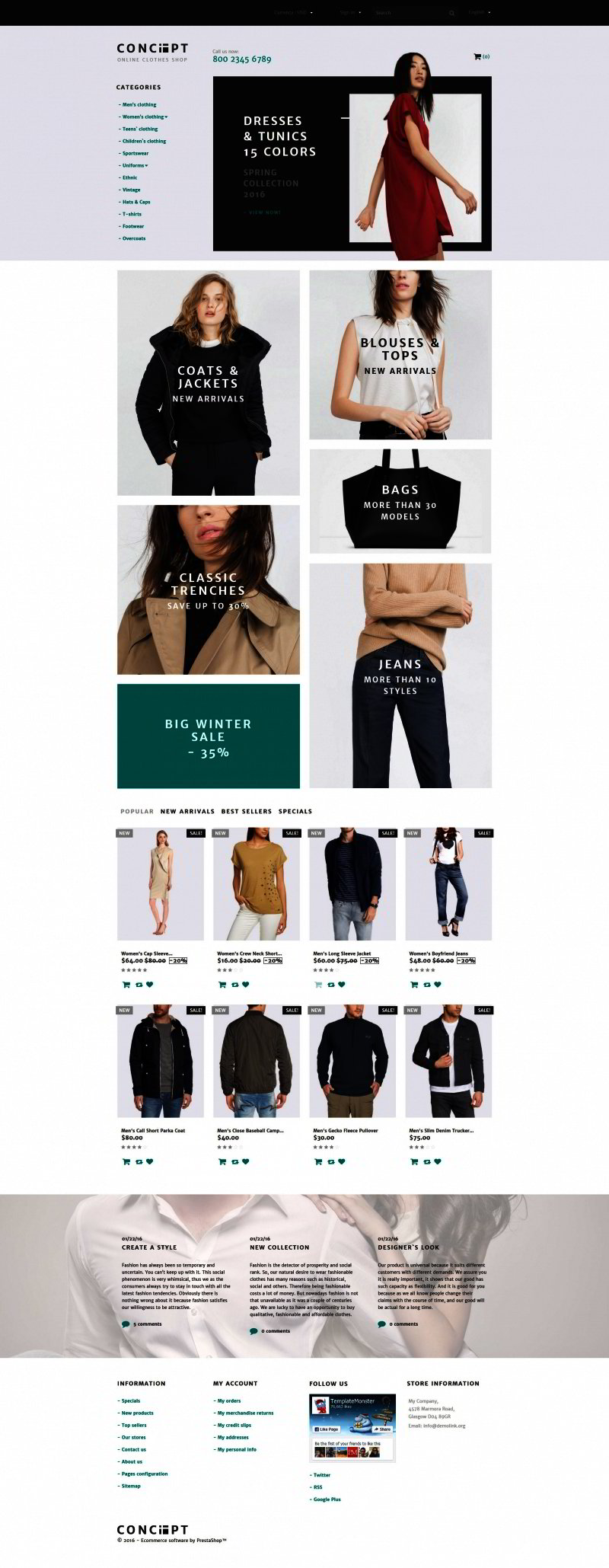This screenshot has height=1568, width=609.
Task: Switch to the New Arrivals tab
Action: (x=187, y=811)
